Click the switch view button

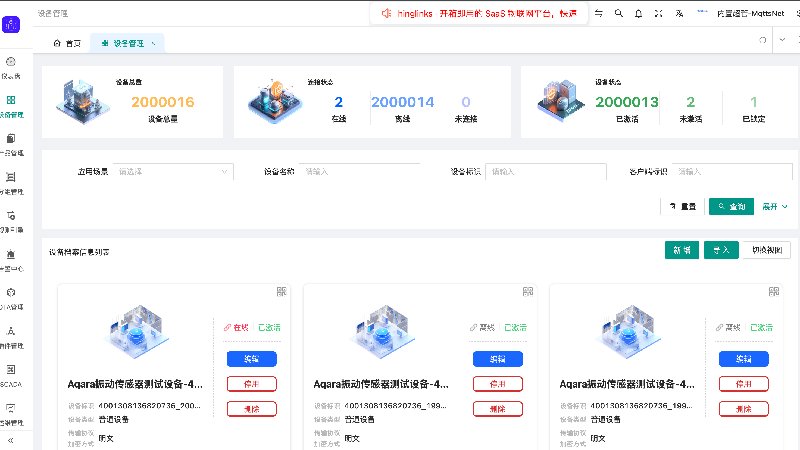[767, 250]
